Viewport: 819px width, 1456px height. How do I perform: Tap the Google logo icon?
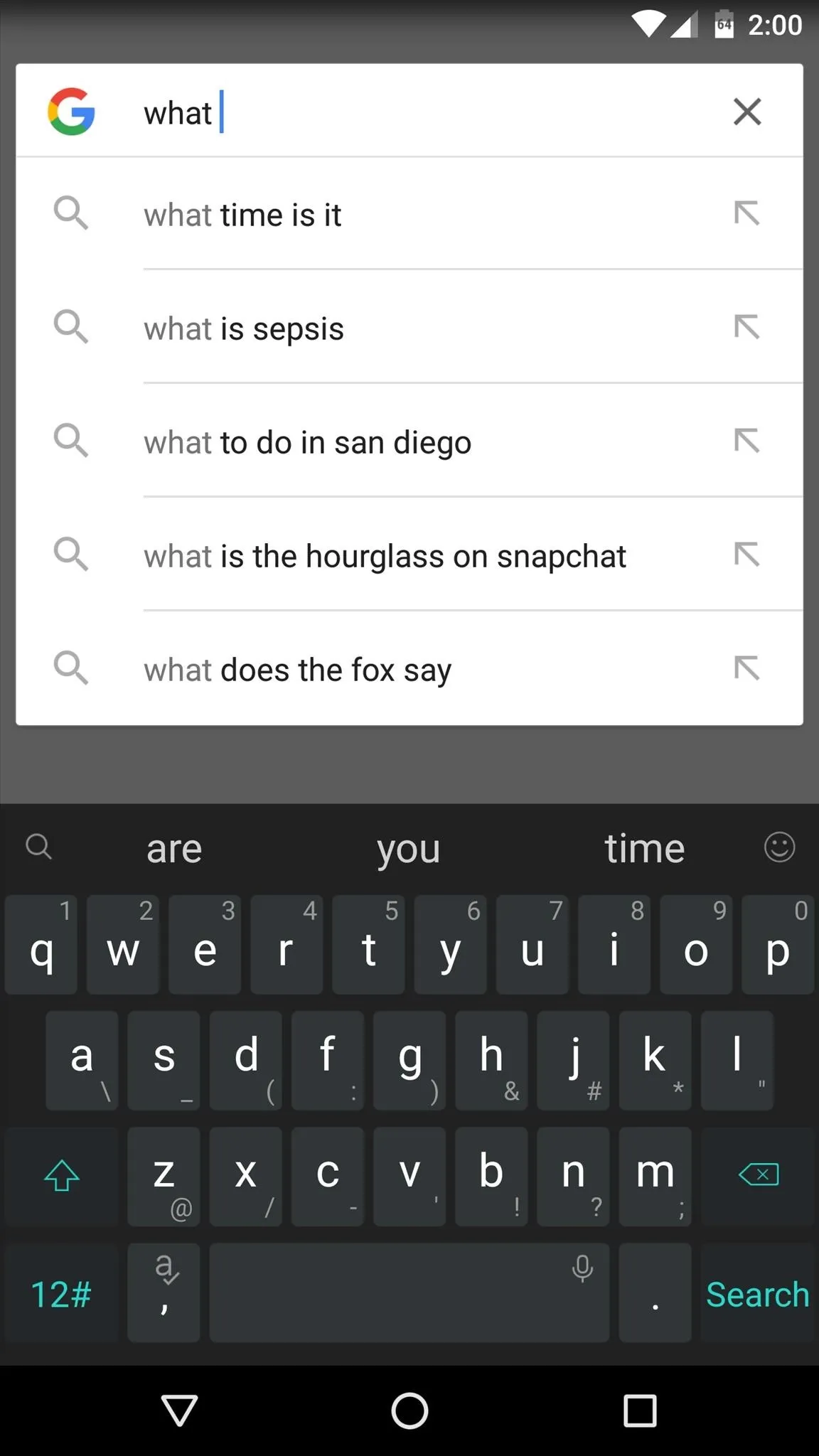pos(71,112)
